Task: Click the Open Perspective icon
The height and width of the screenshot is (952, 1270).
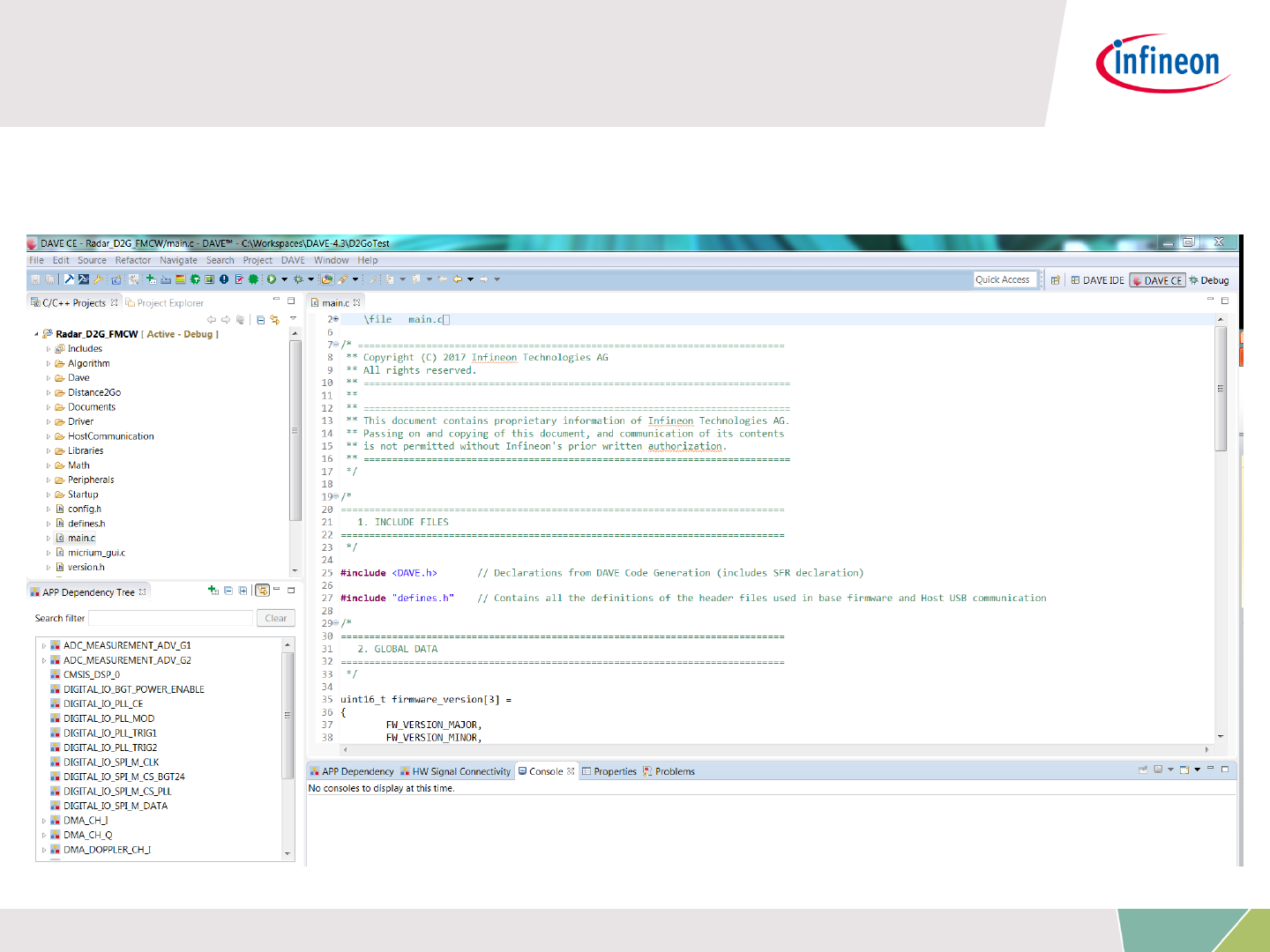Action: (1055, 280)
